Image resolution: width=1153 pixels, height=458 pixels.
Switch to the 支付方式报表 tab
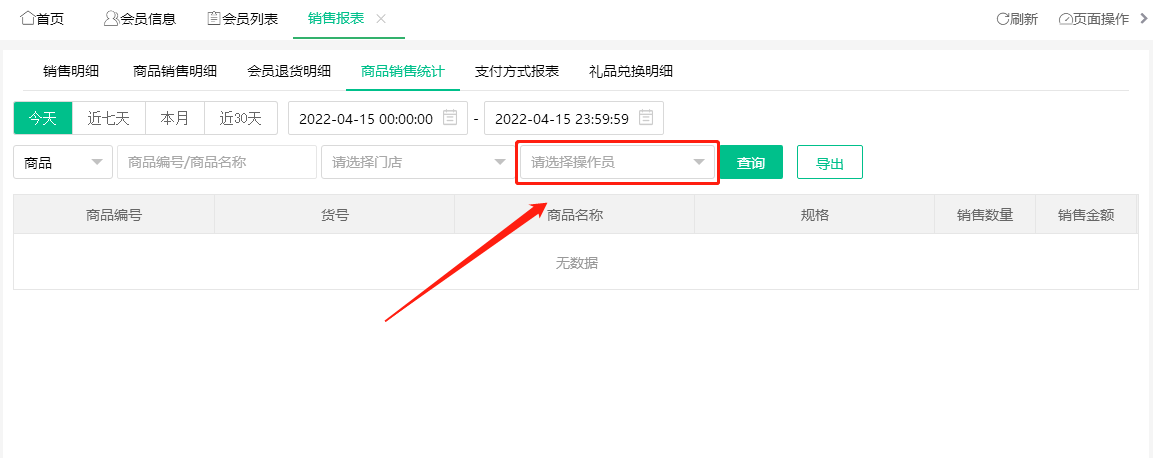[517, 71]
